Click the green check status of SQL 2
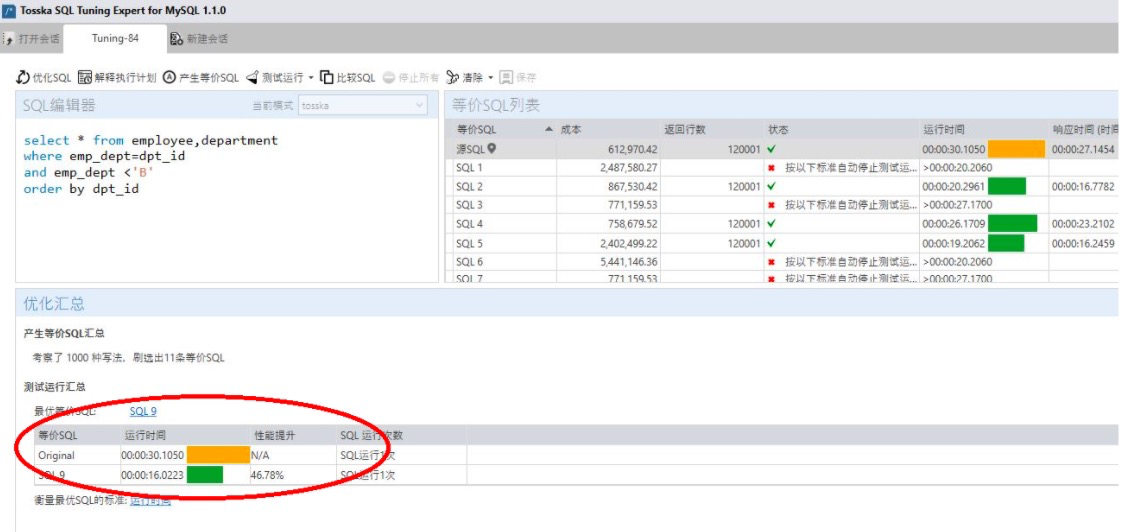 tap(771, 186)
